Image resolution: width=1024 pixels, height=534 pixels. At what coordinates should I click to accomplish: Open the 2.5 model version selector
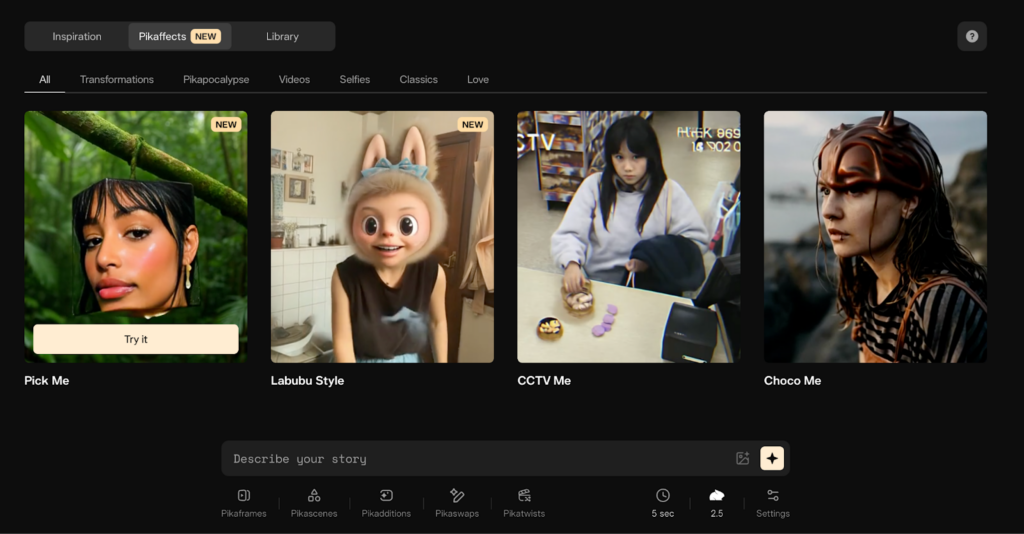point(716,503)
